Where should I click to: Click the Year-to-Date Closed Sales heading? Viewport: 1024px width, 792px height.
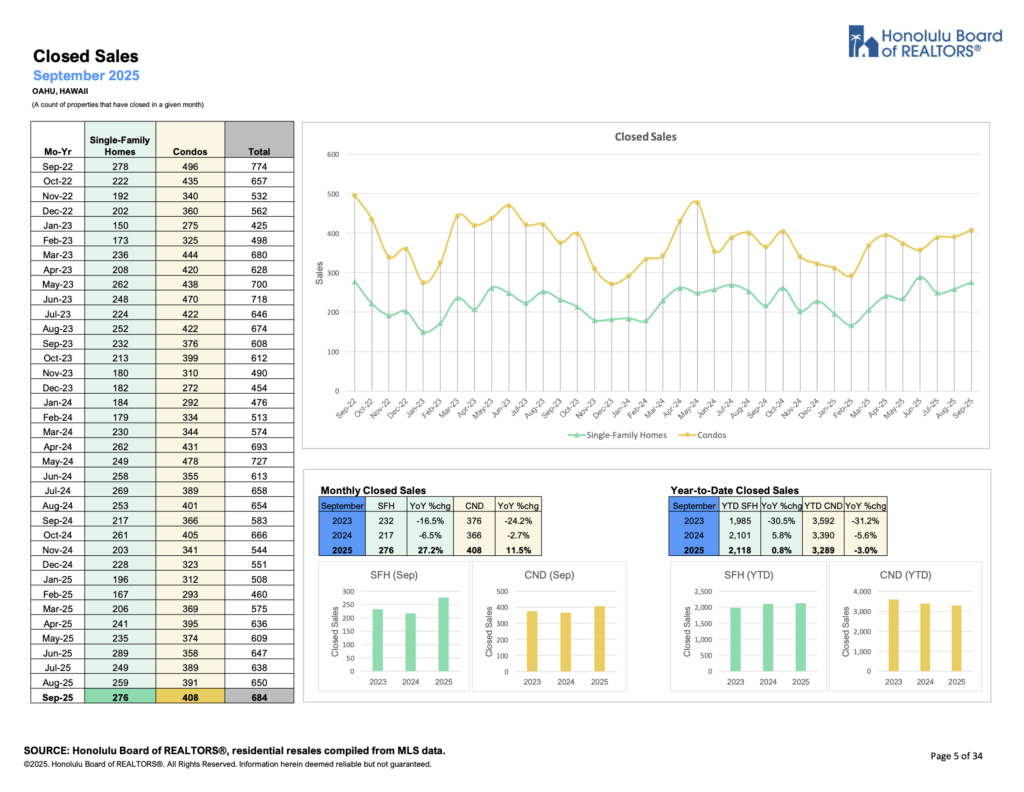735,491
